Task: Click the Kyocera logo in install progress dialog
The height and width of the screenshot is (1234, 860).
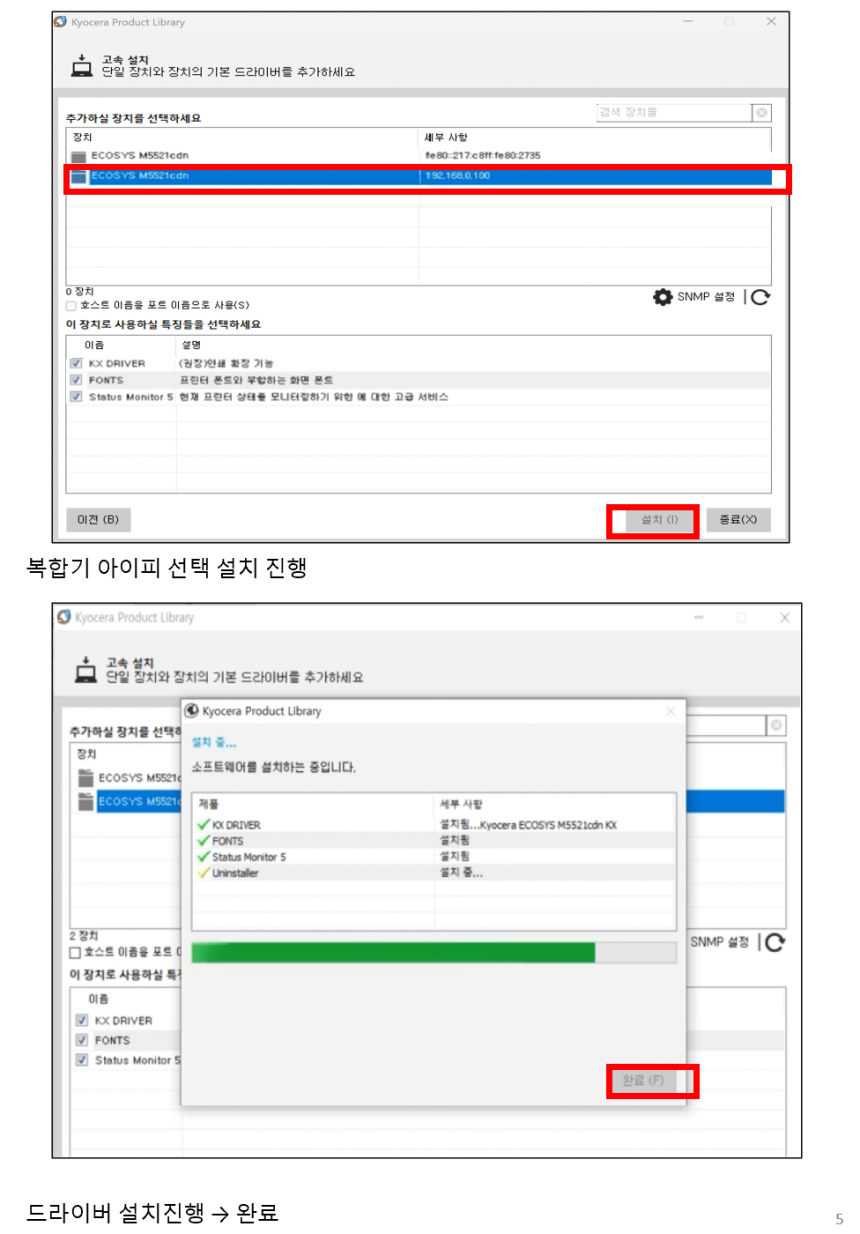Action: [192, 711]
